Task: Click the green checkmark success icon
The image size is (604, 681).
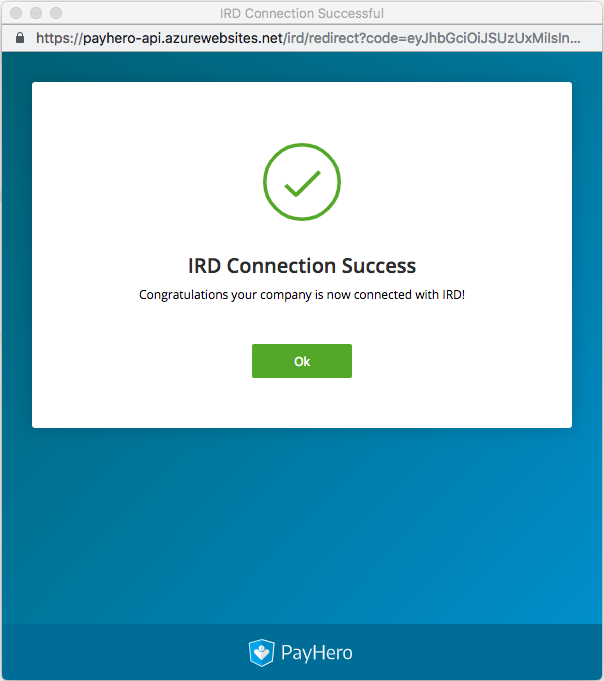Action: click(x=302, y=182)
